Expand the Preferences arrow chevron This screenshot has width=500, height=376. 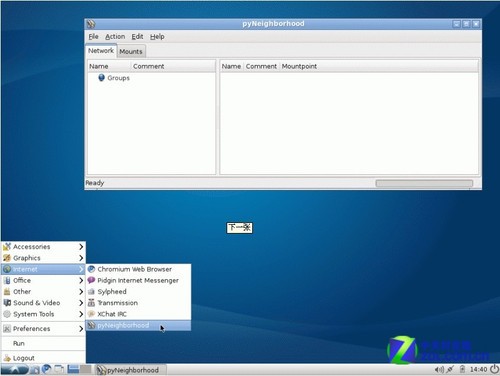[81, 329]
